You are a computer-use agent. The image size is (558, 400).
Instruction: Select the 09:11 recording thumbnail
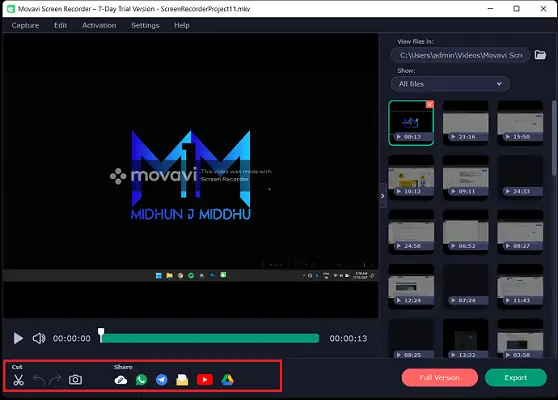tap(465, 177)
